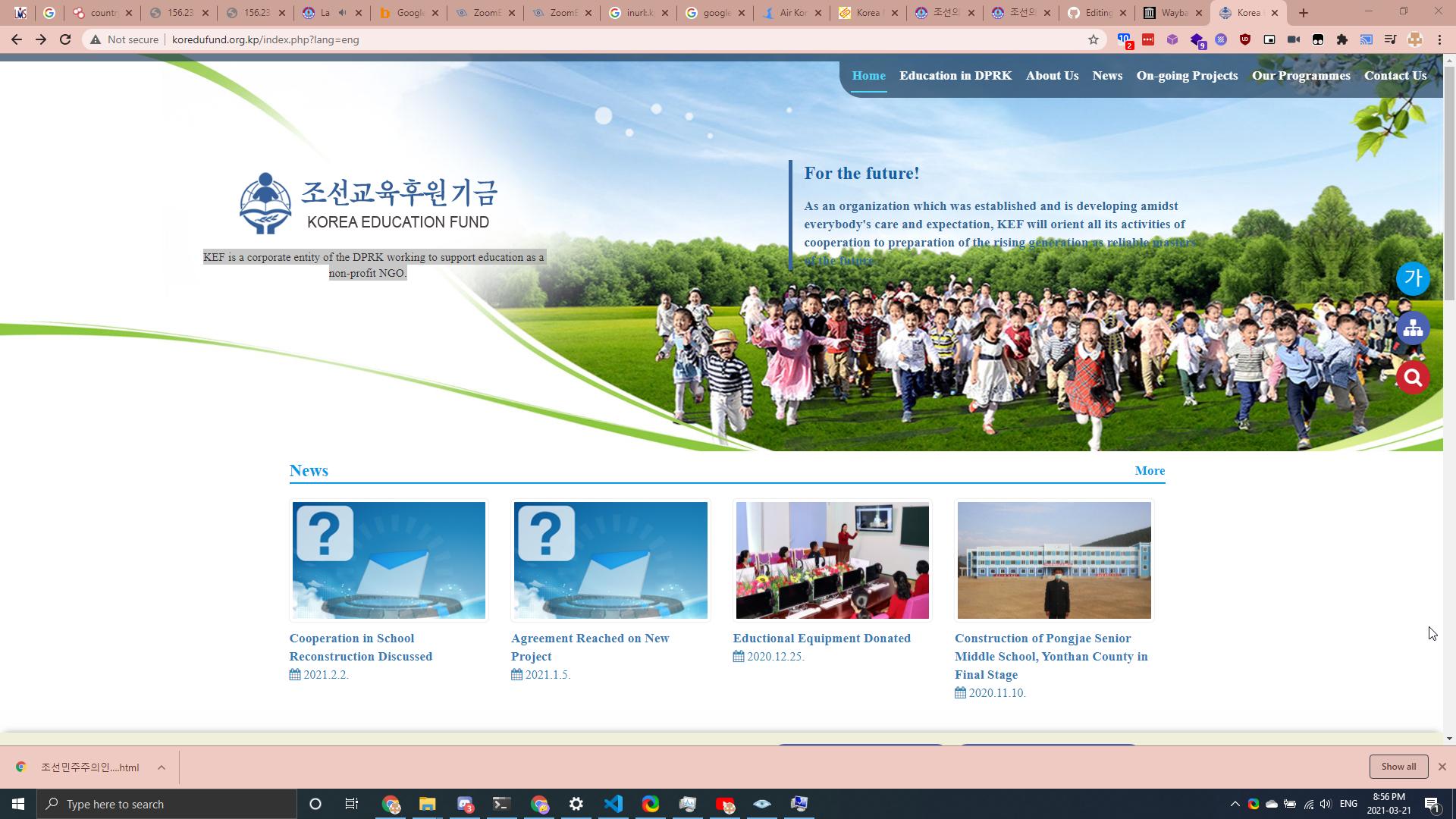
Task: Open the Education in DPRK menu
Action: (955, 76)
